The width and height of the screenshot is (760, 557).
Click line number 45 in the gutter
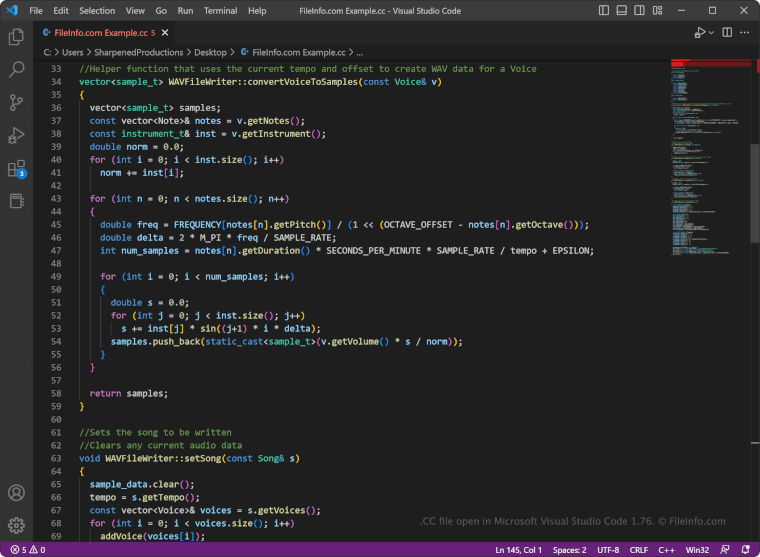point(56,224)
